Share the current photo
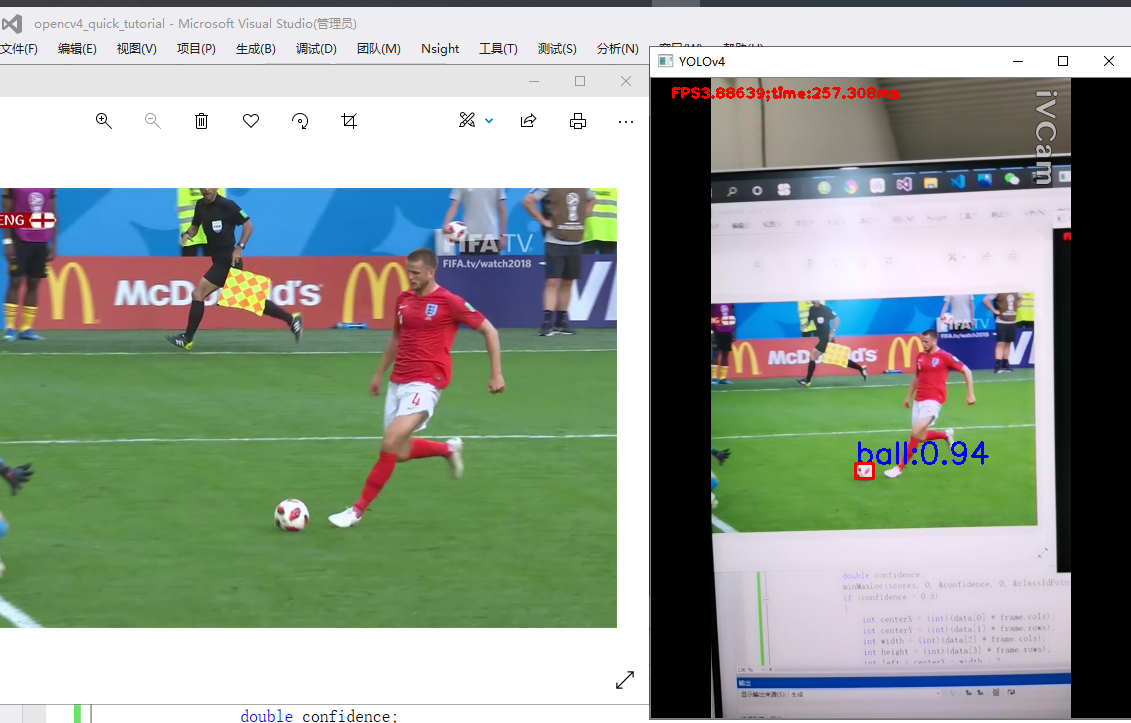The height and width of the screenshot is (723, 1131). pyautogui.click(x=528, y=120)
